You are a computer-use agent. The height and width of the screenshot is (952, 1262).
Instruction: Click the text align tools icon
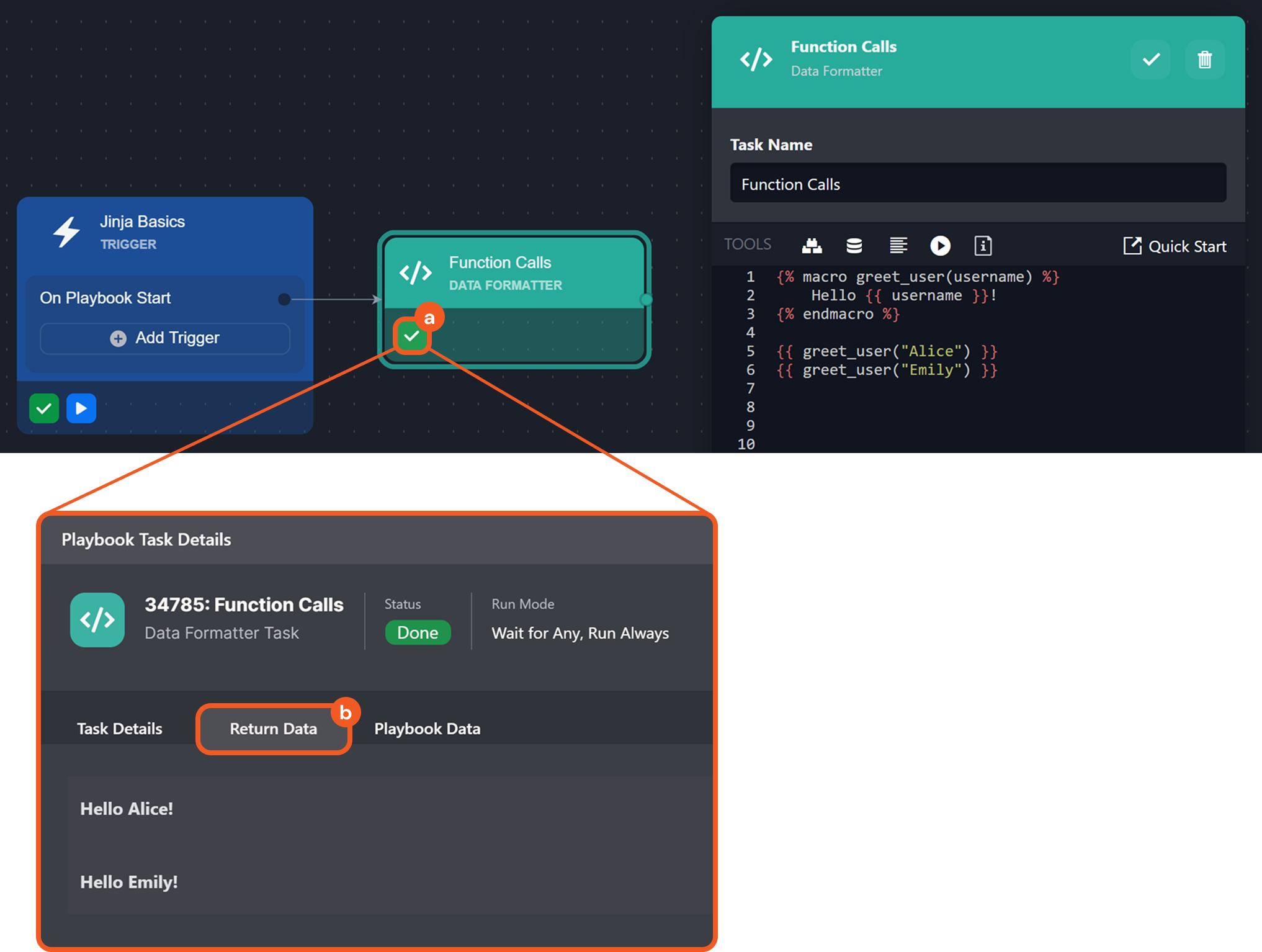(898, 246)
